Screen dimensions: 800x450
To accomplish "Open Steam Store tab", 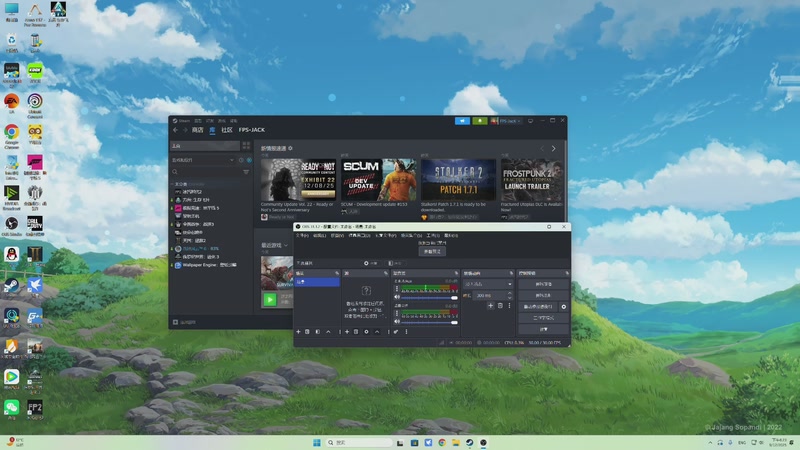I will point(197,130).
